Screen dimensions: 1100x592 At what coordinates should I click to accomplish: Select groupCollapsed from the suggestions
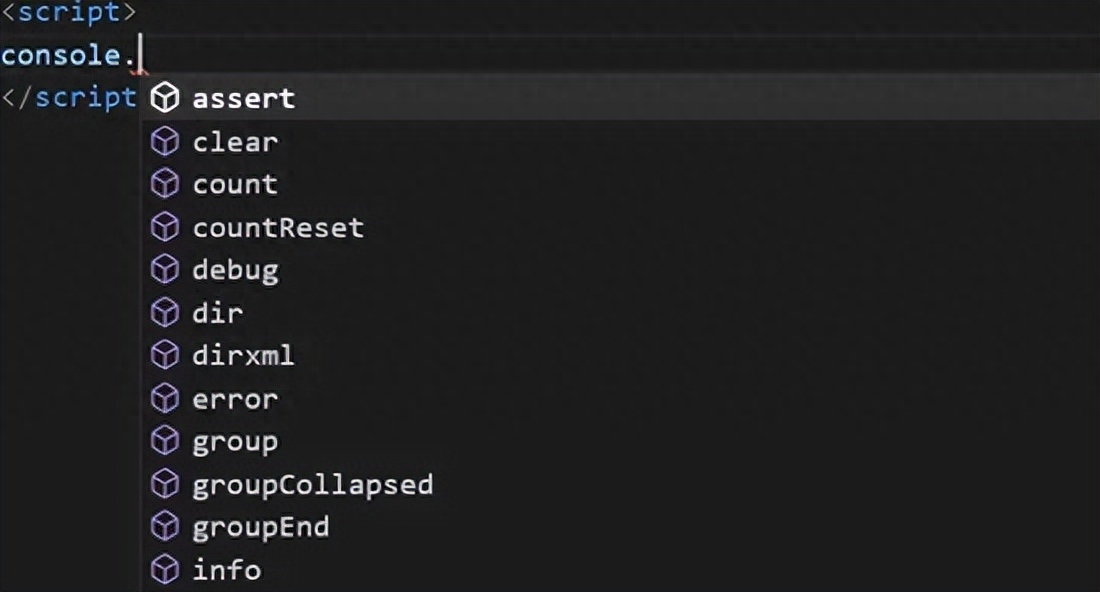pyautogui.click(x=621, y=485)
